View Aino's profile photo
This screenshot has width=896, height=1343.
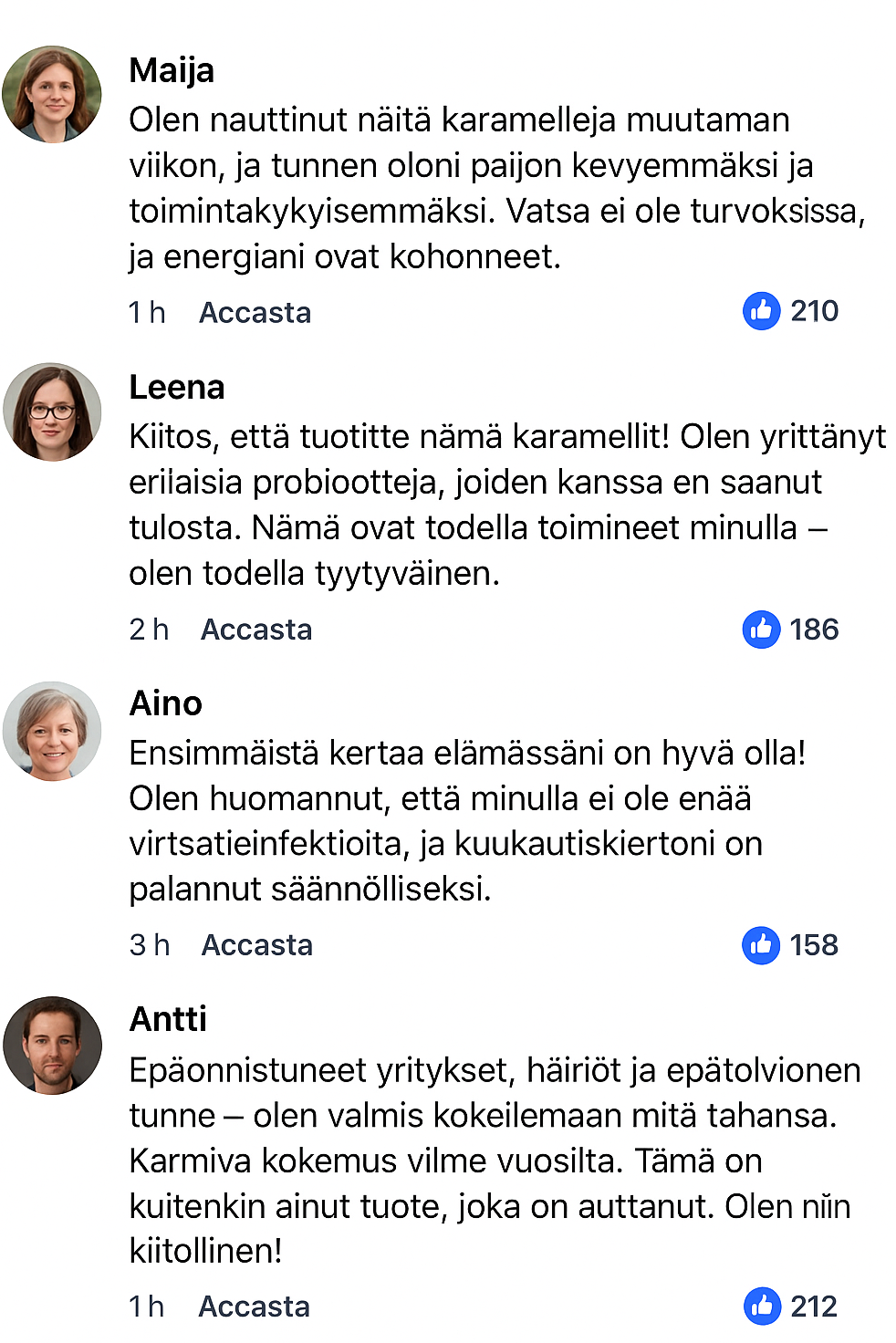click(52, 730)
